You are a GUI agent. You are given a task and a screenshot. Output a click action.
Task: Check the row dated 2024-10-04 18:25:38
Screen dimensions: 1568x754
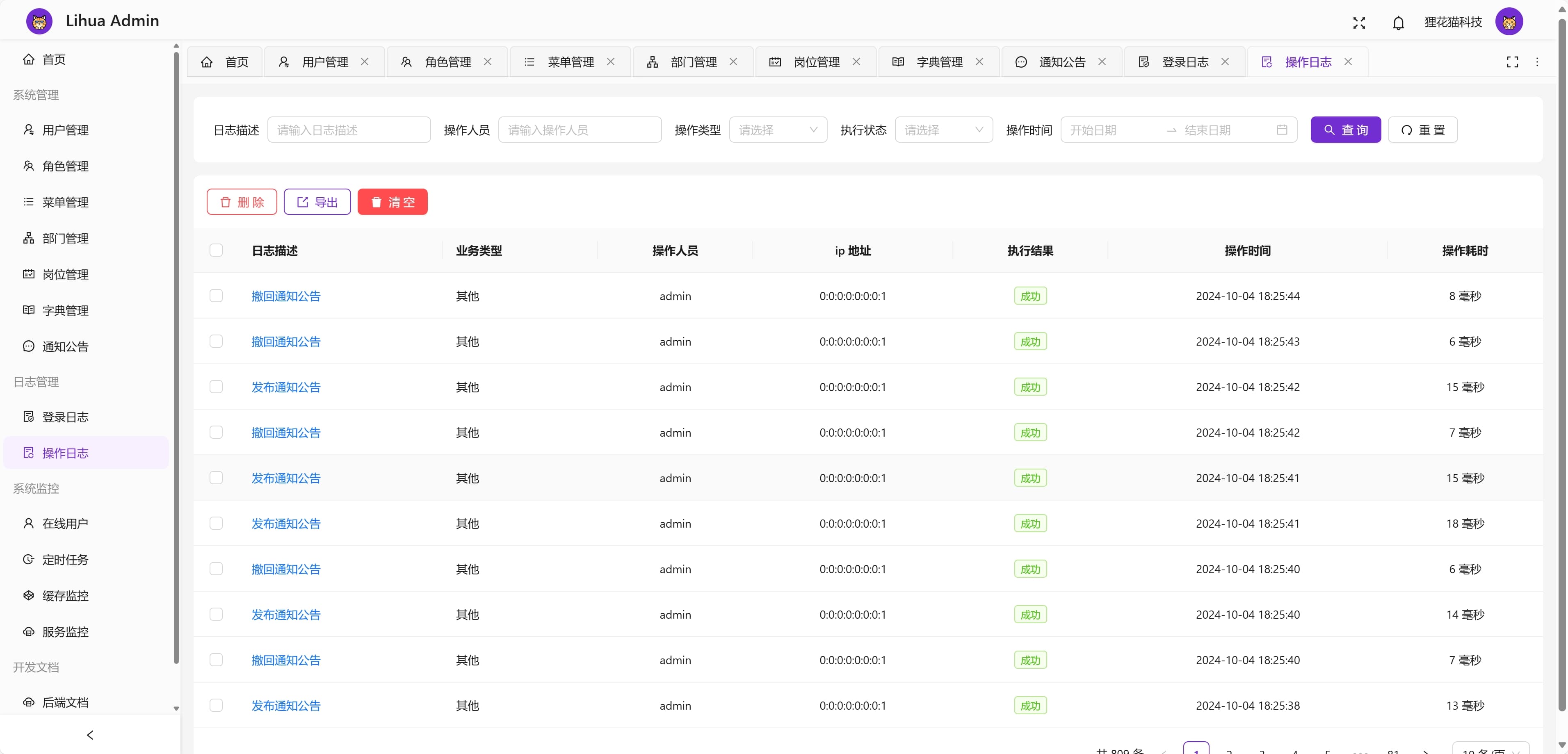pyautogui.click(x=216, y=705)
